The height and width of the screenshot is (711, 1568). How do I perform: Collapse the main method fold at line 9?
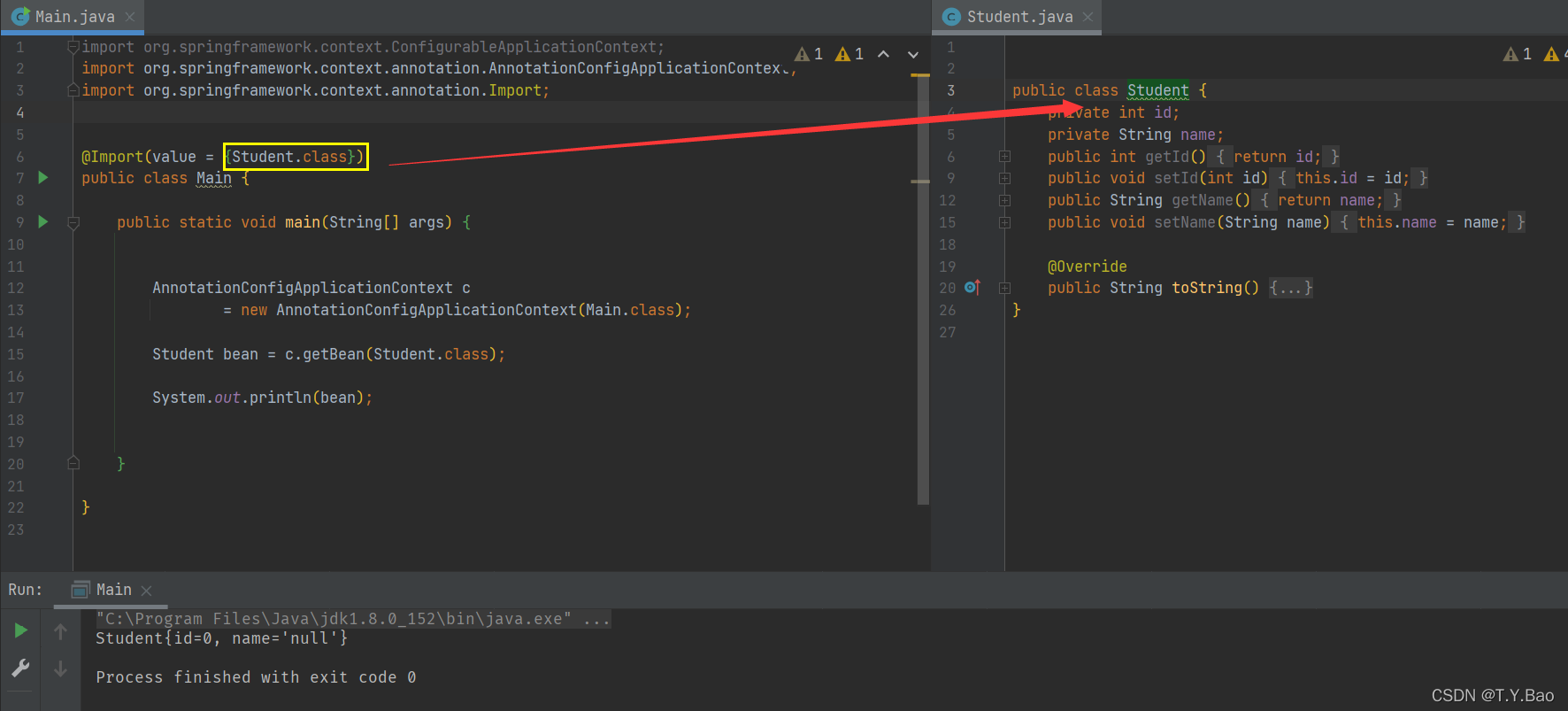click(x=73, y=223)
